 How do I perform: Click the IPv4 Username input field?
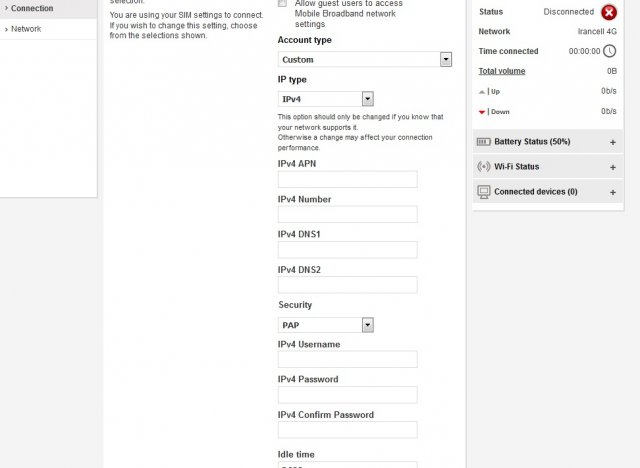[347, 360]
